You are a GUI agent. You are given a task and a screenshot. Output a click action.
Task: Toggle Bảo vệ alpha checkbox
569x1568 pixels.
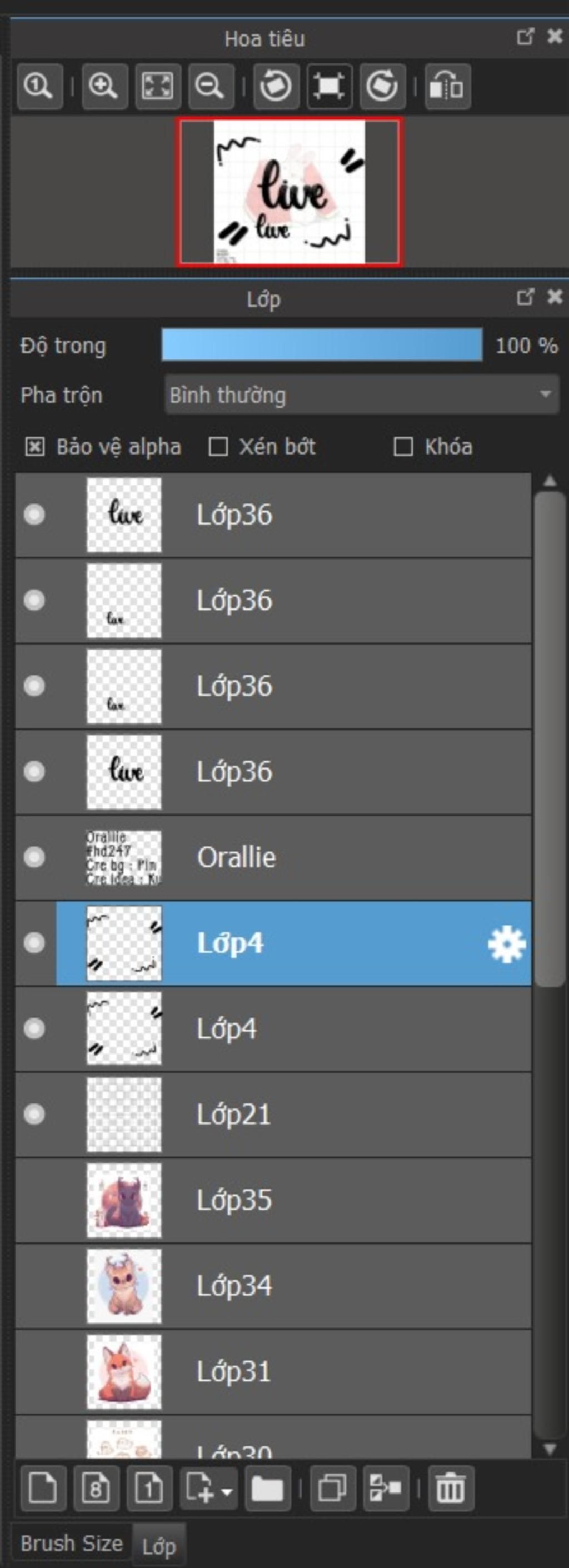point(34,447)
